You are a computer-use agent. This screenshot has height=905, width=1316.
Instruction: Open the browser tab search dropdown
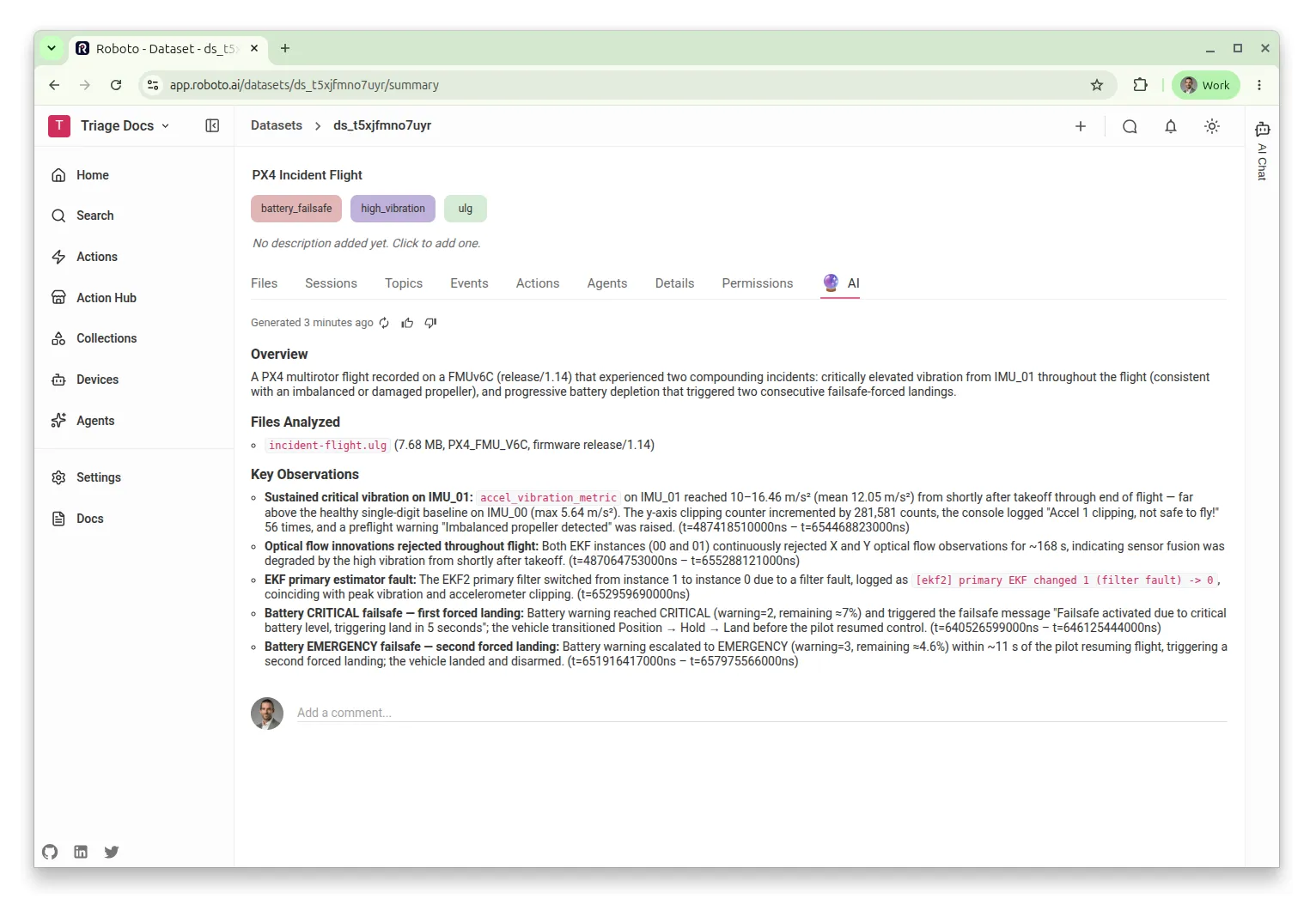[52, 48]
